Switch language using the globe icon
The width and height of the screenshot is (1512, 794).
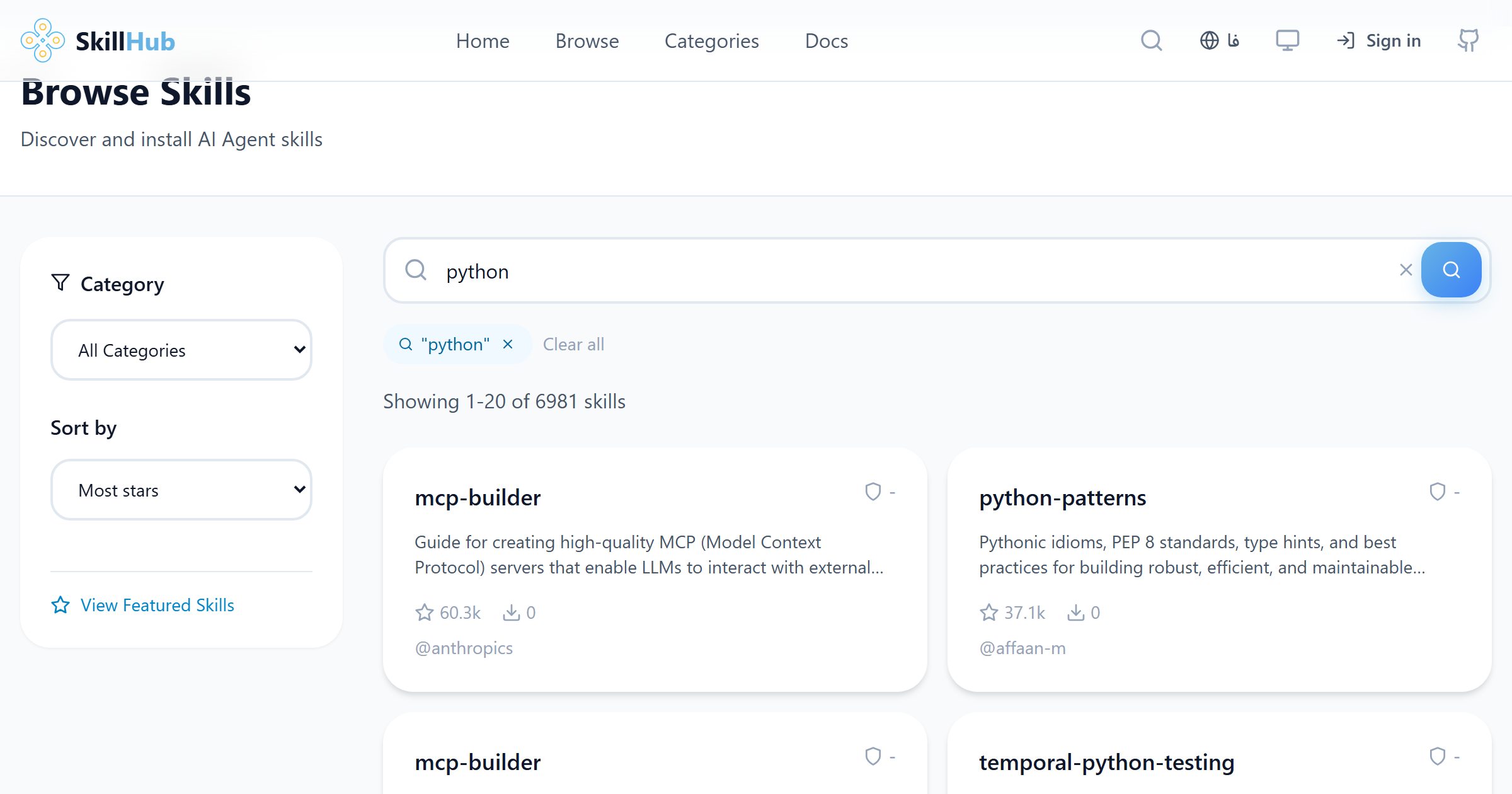point(1209,40)
